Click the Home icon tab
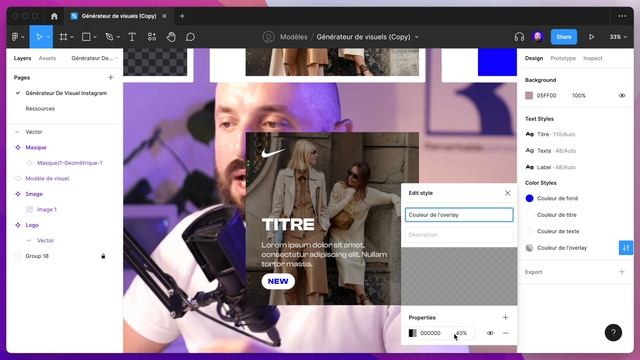This screenshot has height=360, width=640. (54, 16)
